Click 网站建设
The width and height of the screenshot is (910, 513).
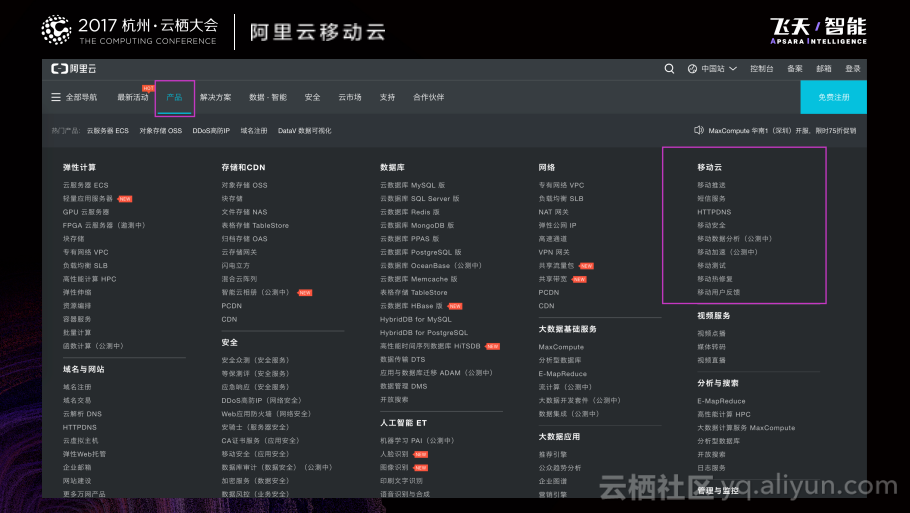77,481
